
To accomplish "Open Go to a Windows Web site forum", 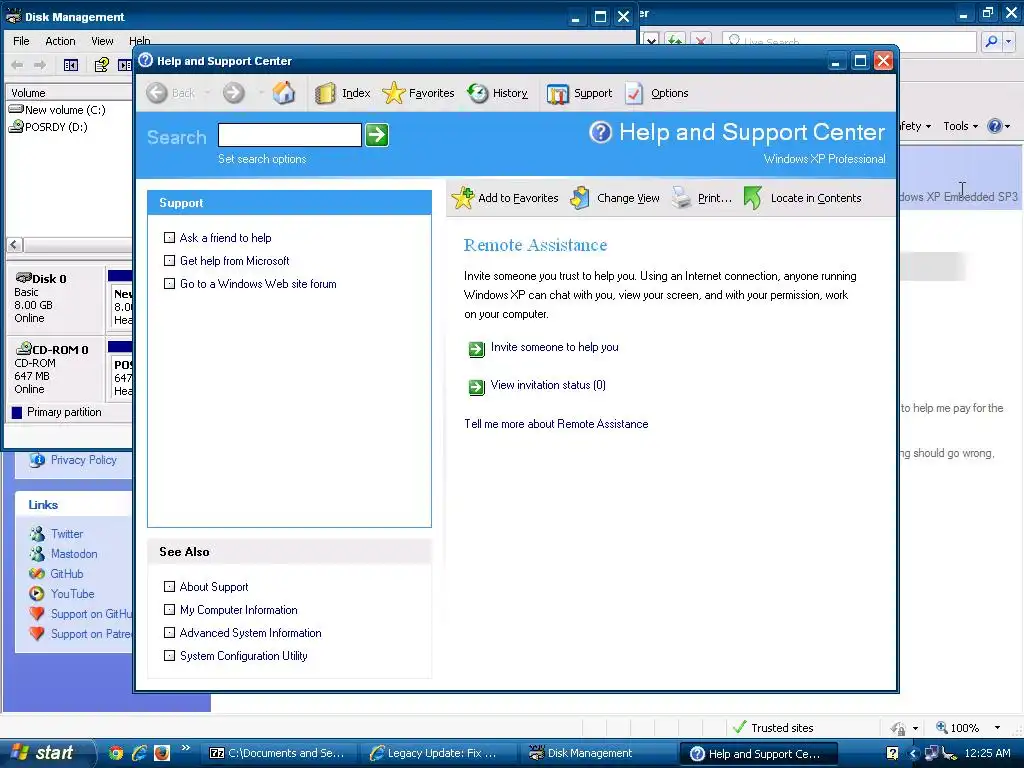I will pos(258,283).
